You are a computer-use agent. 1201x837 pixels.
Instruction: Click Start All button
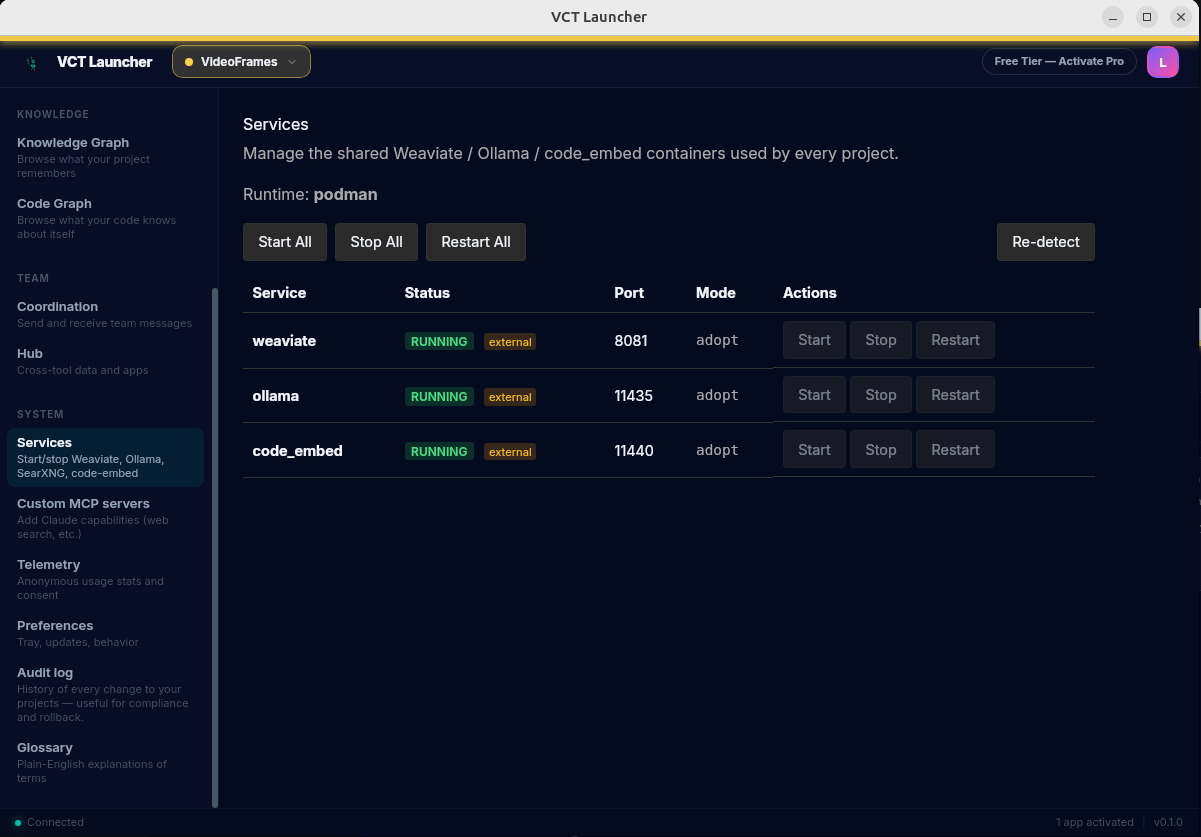(285, 242)
